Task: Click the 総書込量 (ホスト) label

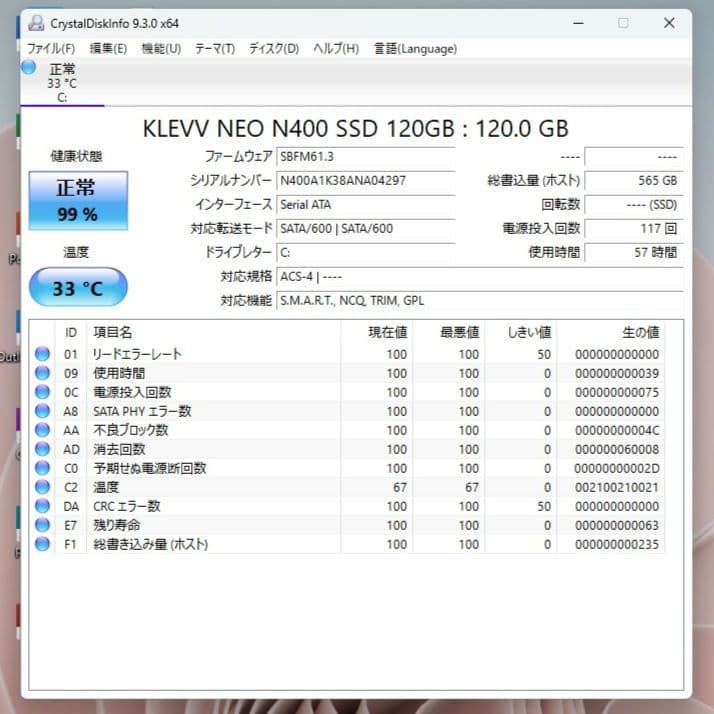Action: pyautogui.click(x=534, y=180)
